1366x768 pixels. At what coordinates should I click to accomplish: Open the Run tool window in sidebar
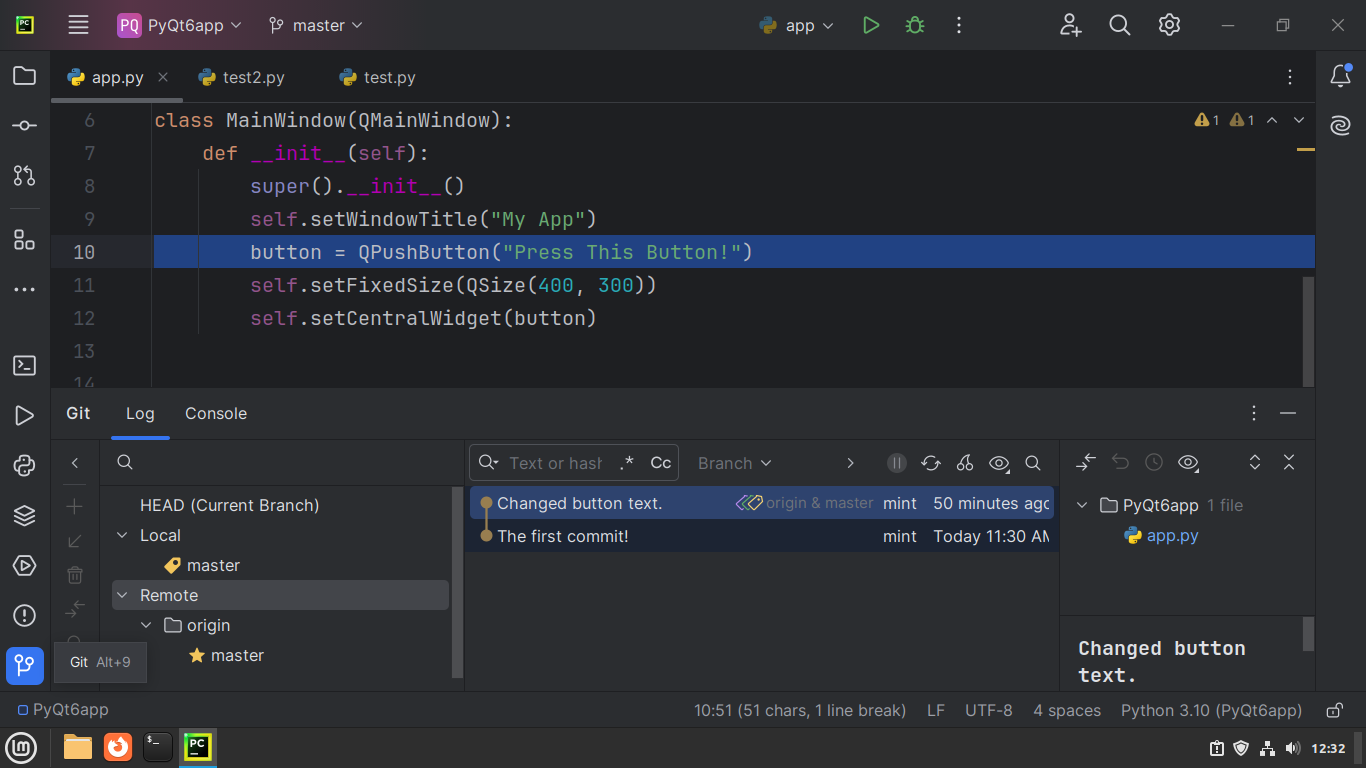[x=25, y=416]
